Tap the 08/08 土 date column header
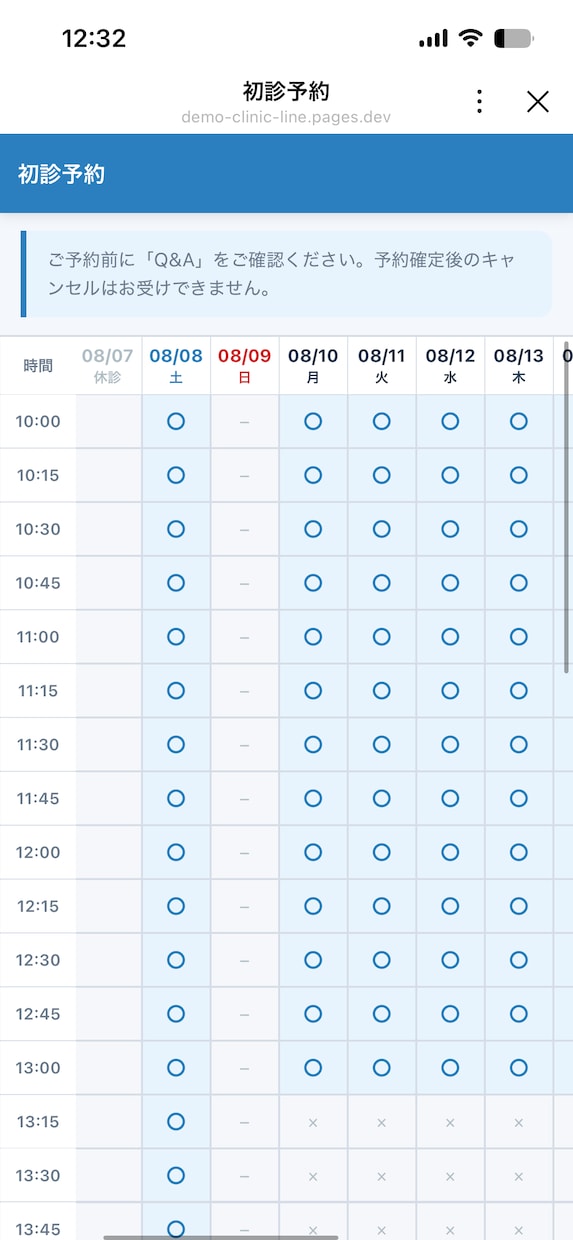The width and height of the screenshot is (573, 1240). 176,366
